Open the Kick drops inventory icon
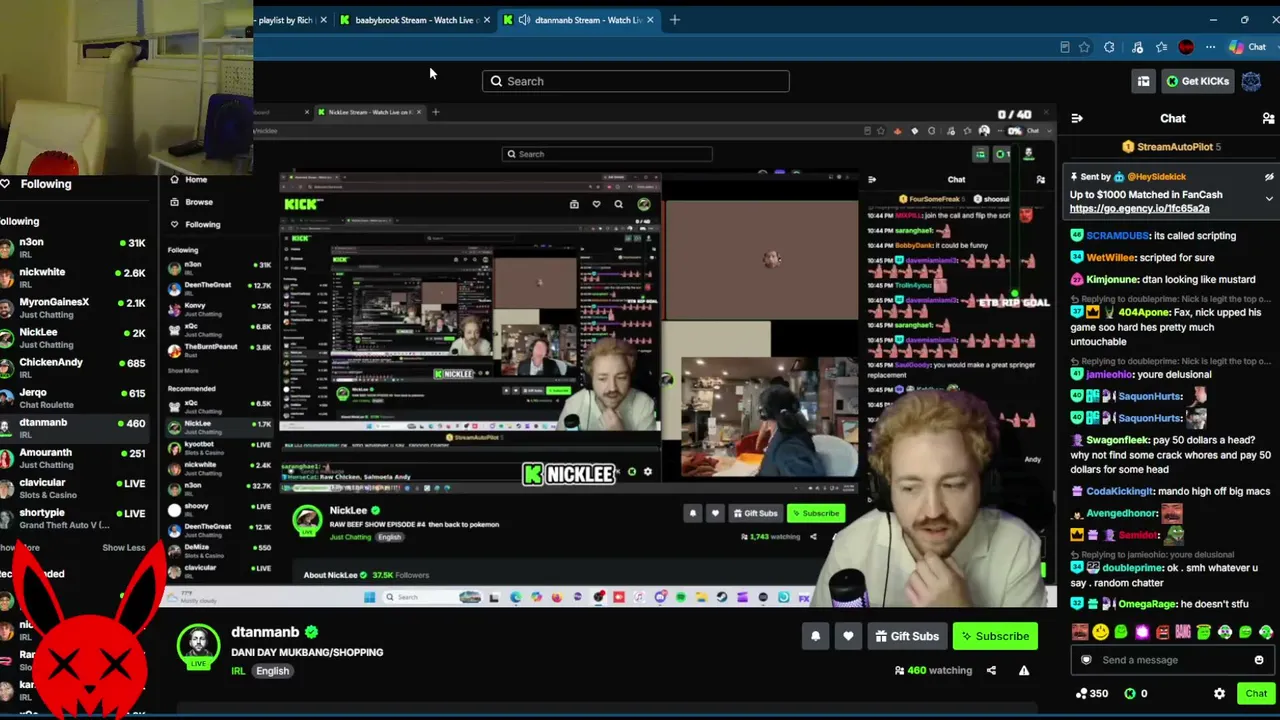Screen dimensions: 1280x720 (x=1143, y=81)
